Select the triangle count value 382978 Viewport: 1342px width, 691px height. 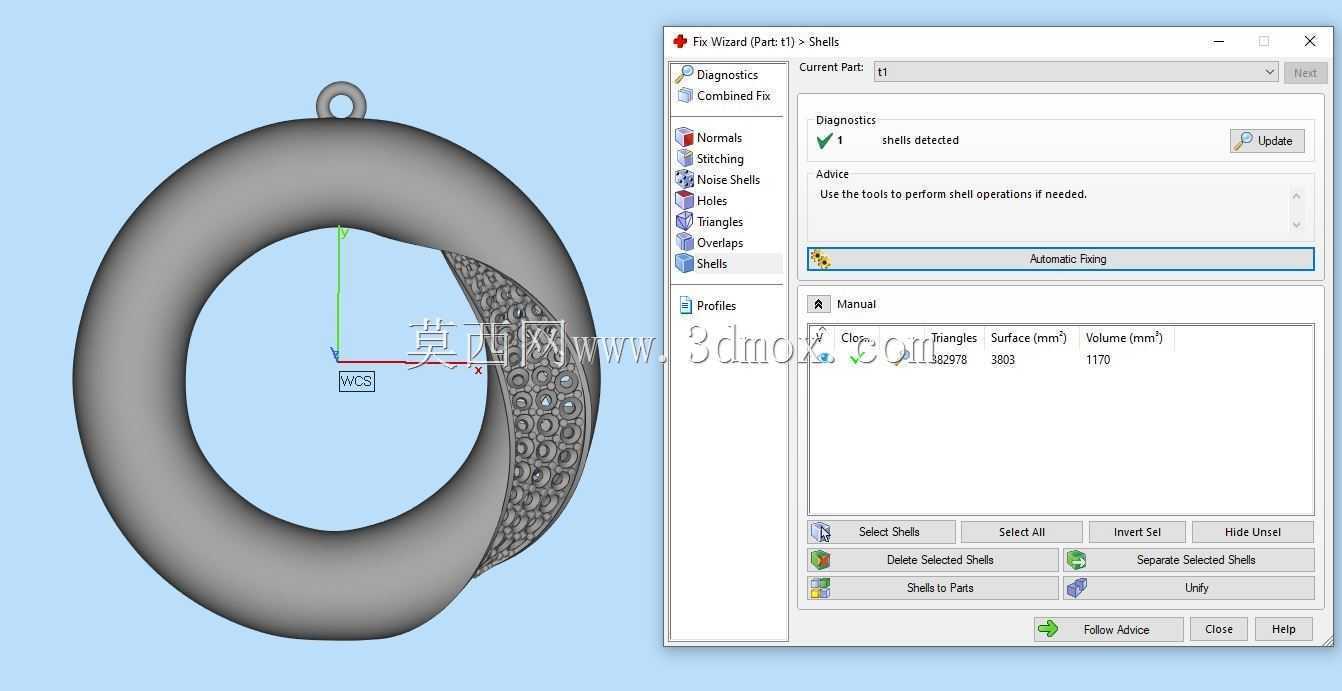pos(949,360)
